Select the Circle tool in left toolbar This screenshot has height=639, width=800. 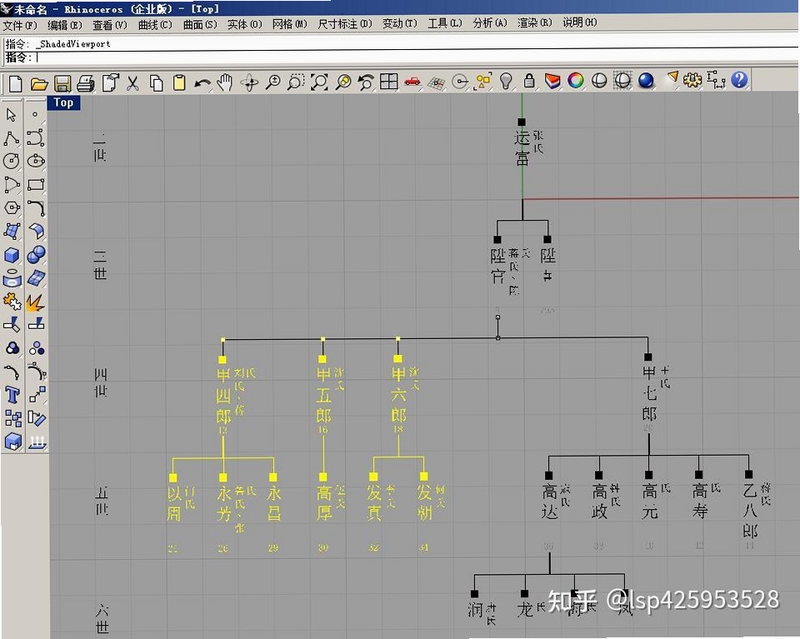[x=11, y=161]
